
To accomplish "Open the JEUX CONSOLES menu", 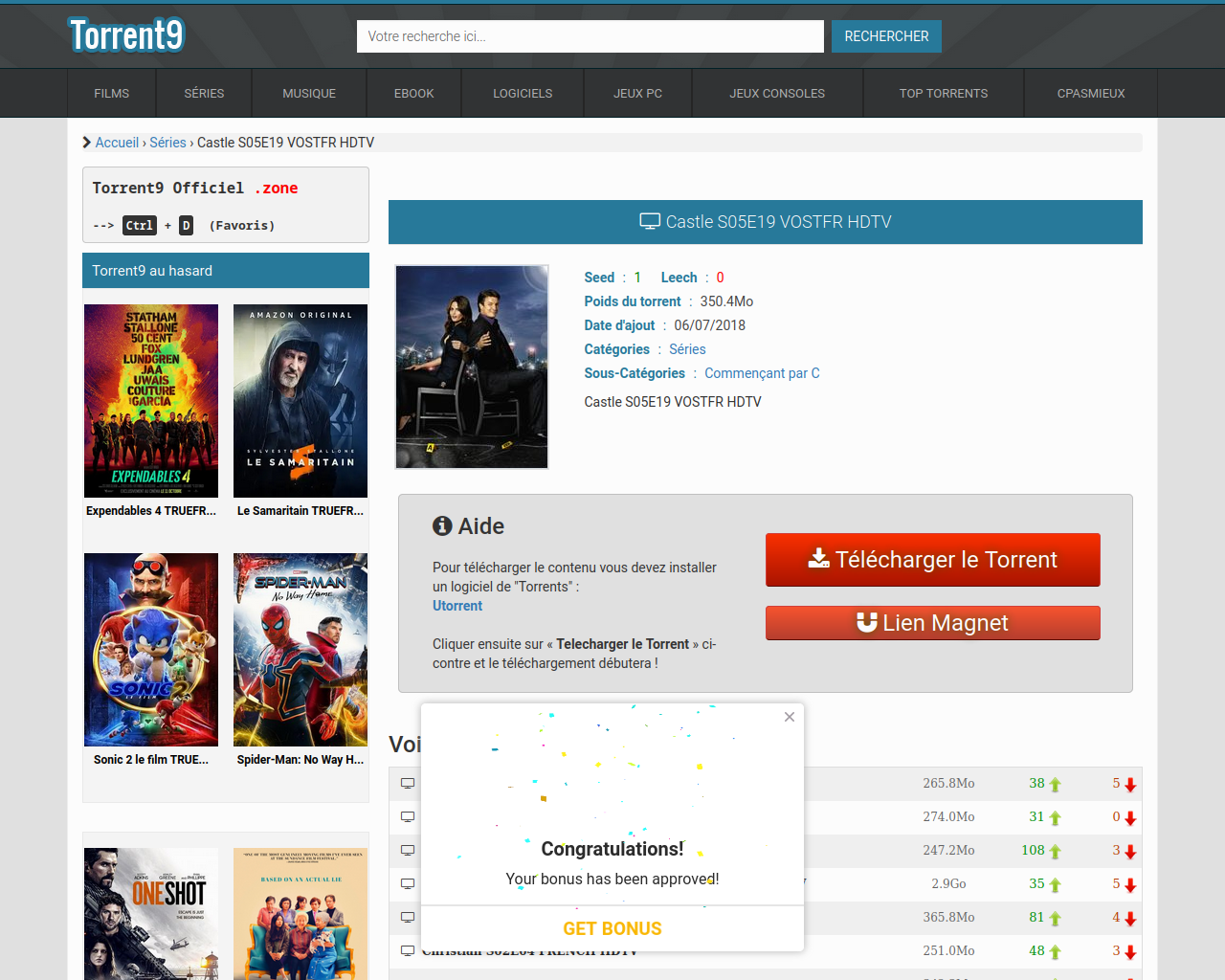I will pyautogui.click(x=777, y=93).
